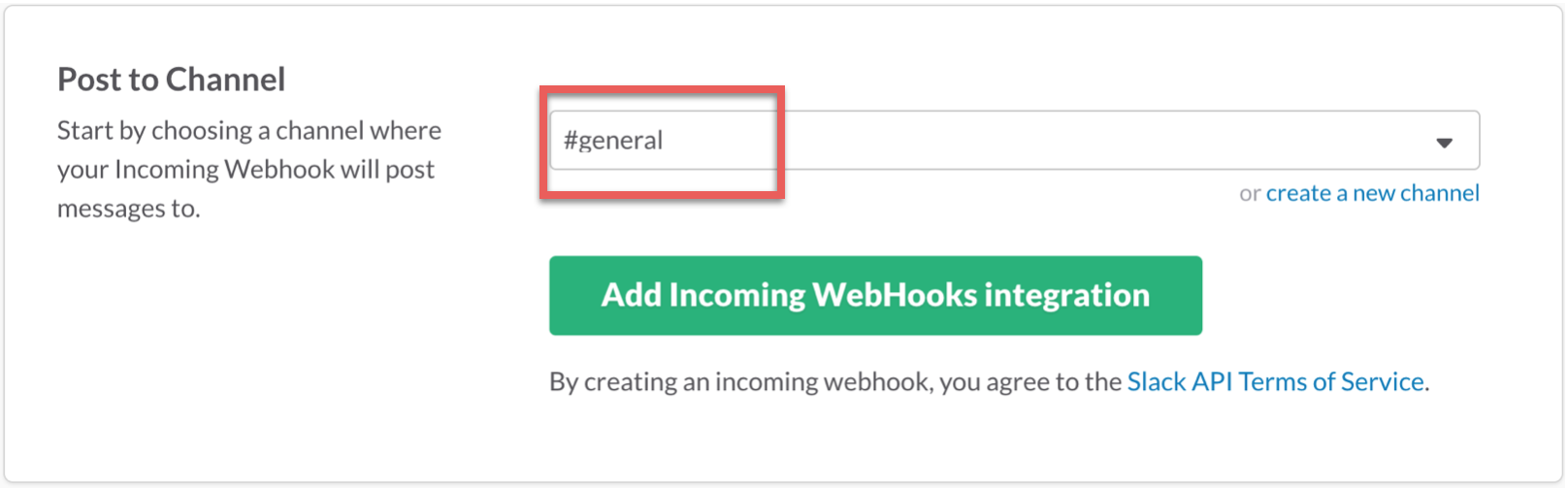Select the #general text in channel field
Viewport: 1568px width, 489px height.
tap(613, 141)
